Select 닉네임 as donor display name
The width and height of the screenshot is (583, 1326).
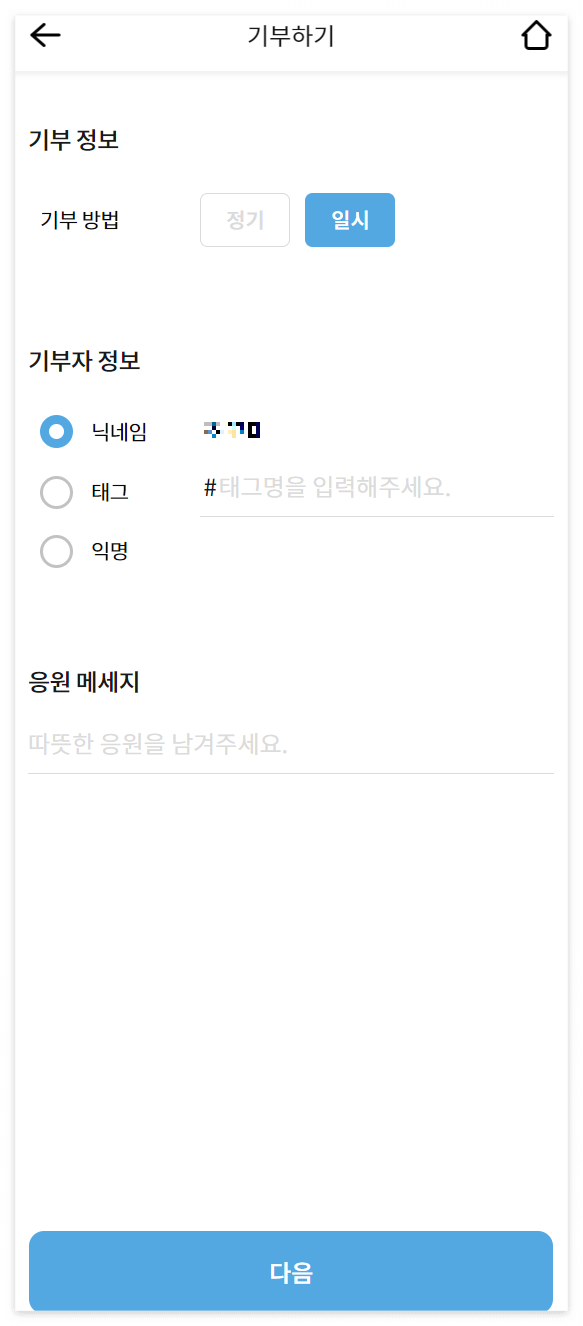click(x=57, y=431)
